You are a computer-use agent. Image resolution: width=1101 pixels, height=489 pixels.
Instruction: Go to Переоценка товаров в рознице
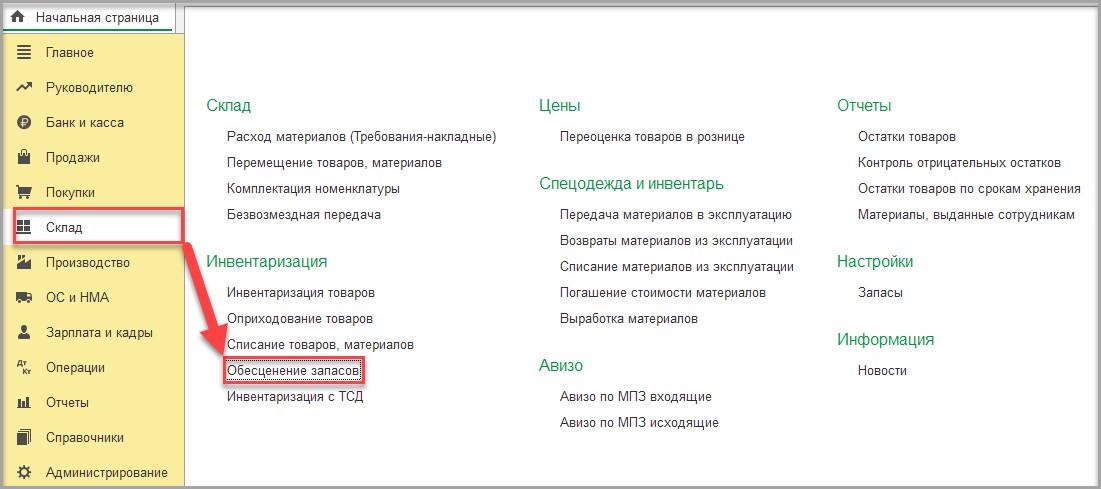[652, 137]
